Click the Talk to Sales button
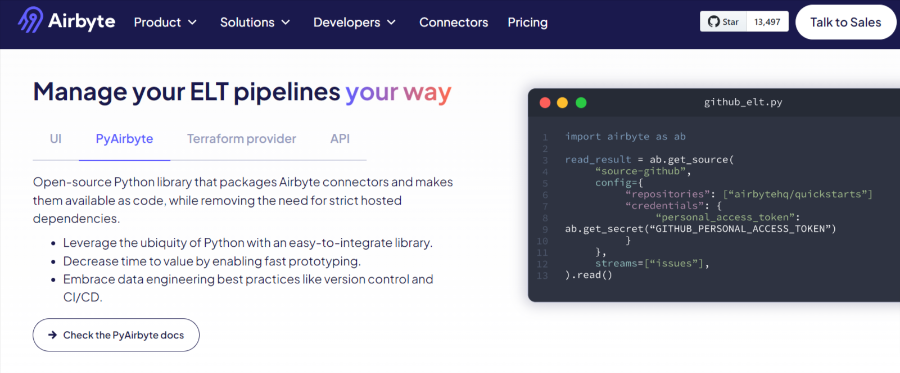This screenshot has width=900, height=373. click(845, 22)
